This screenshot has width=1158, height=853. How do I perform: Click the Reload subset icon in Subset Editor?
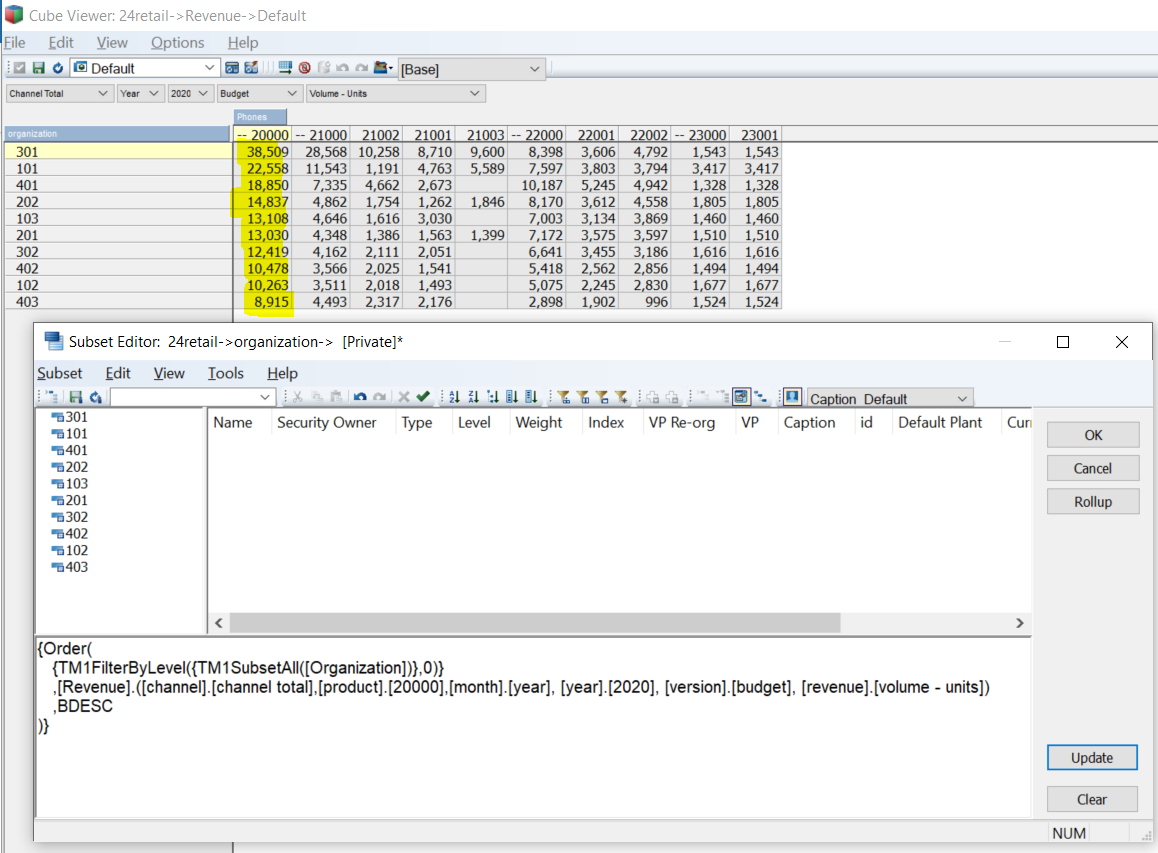pyautogui.click(x=95, y=397)
